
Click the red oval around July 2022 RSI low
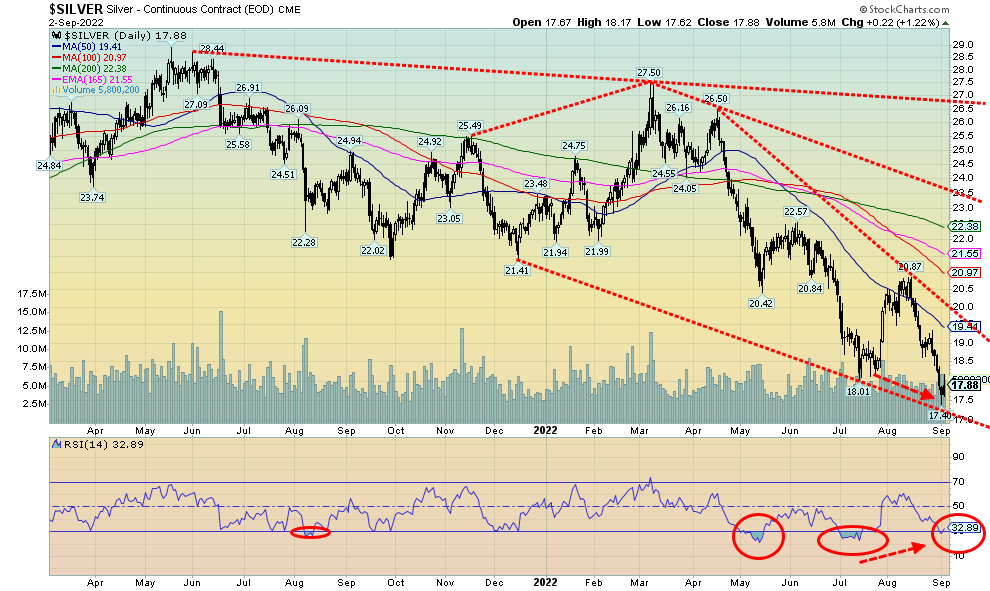[x=852, y=539]
